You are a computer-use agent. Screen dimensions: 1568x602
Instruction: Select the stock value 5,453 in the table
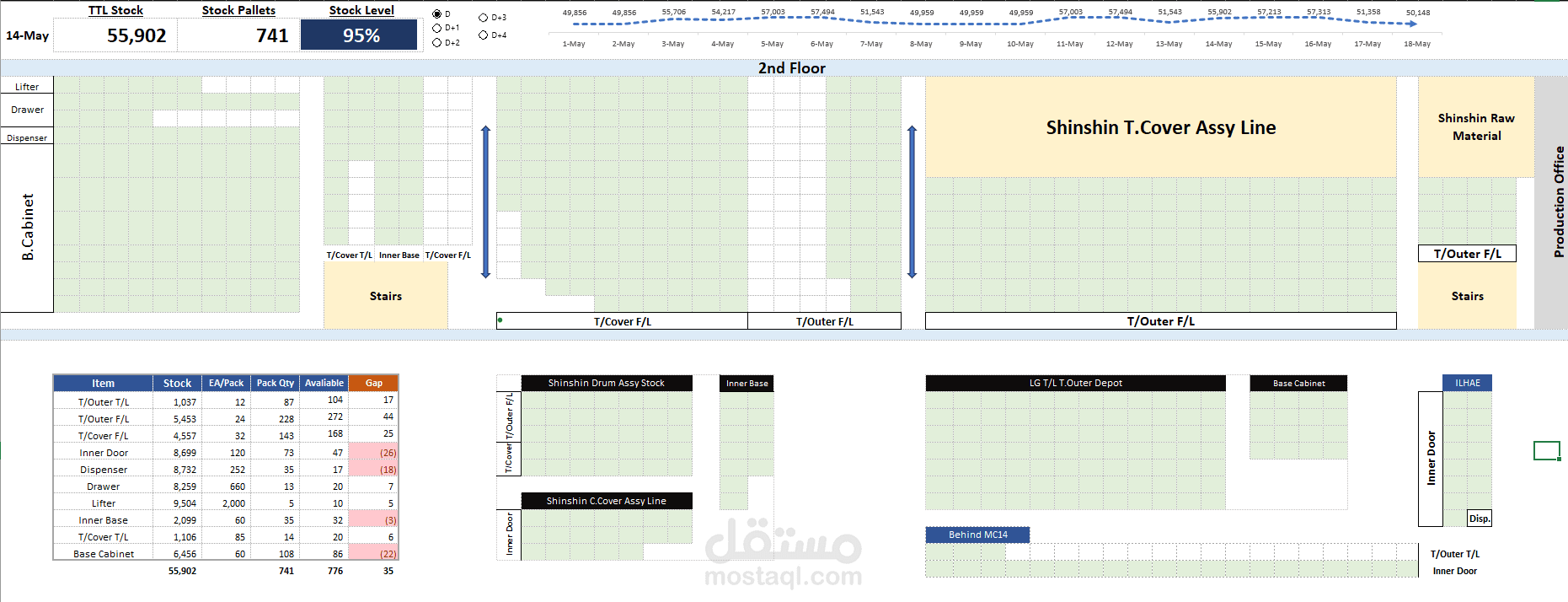185,419
